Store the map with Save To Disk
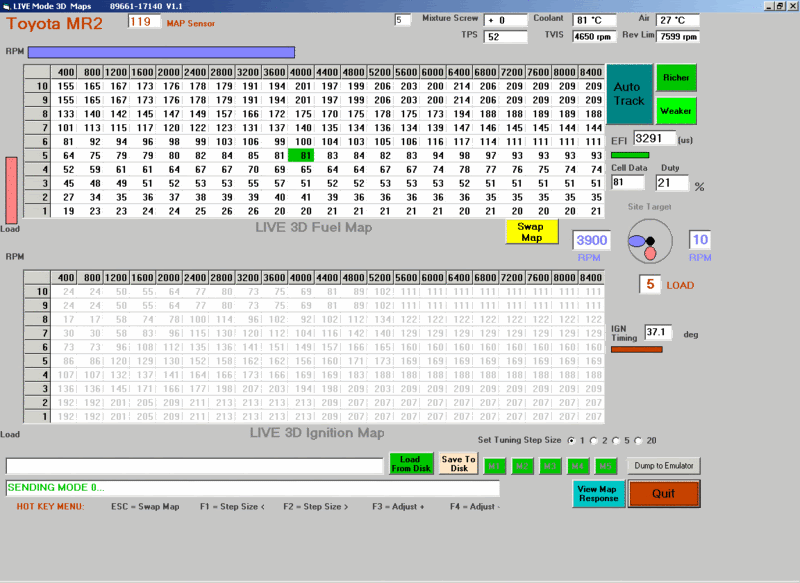Screen dimensions: 800x583 pyautogui.click(x=458, y=464)
